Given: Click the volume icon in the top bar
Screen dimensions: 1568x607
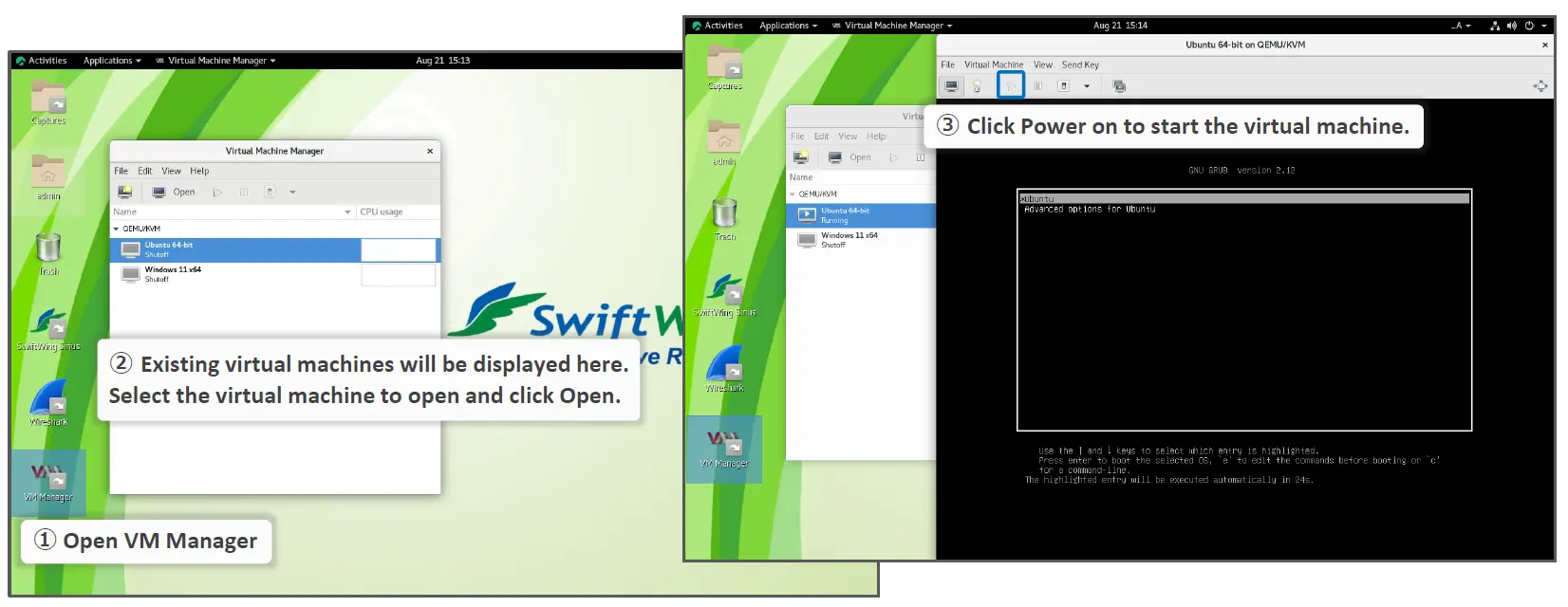Looking at the screenshot, I should pyautogui.click(x=1512, y=26).
